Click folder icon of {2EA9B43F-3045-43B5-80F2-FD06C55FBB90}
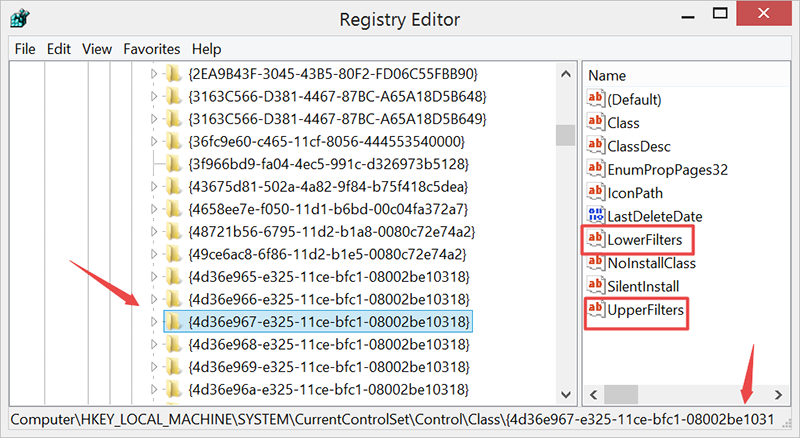This screenshot has height=438, width=800. (x=173, y=74)
